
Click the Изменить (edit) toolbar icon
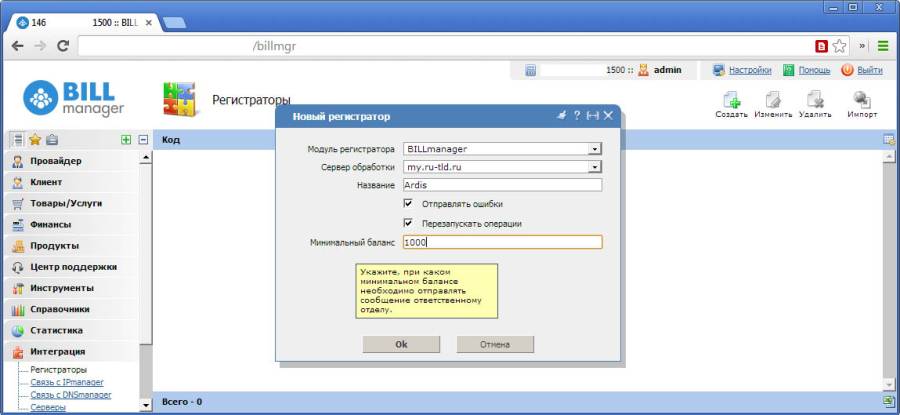[x=773, y=100]
